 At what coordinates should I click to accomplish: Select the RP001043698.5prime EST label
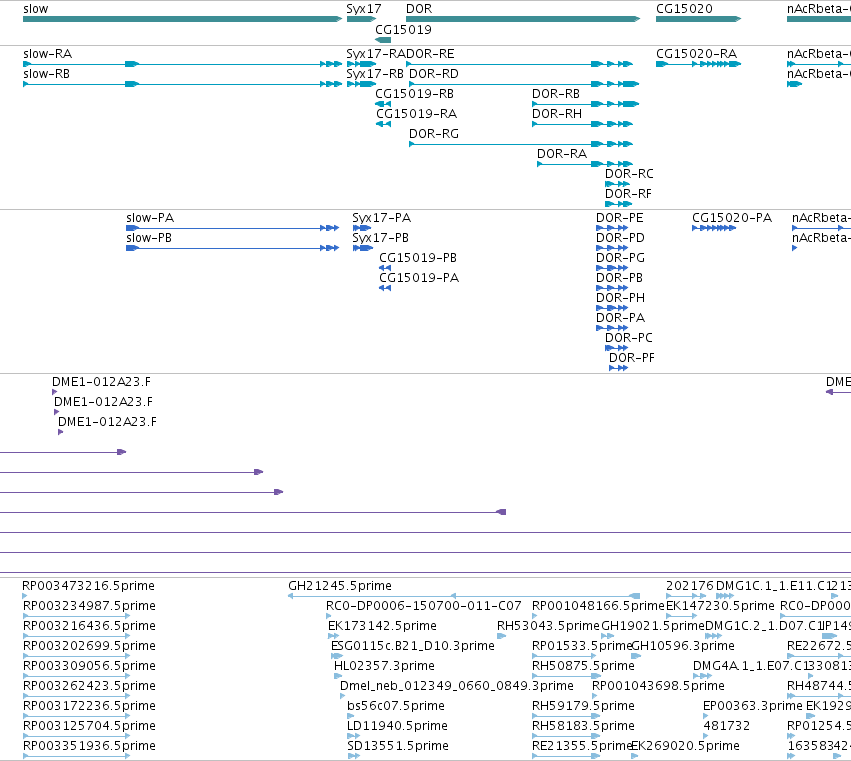(x=658, y=687)
